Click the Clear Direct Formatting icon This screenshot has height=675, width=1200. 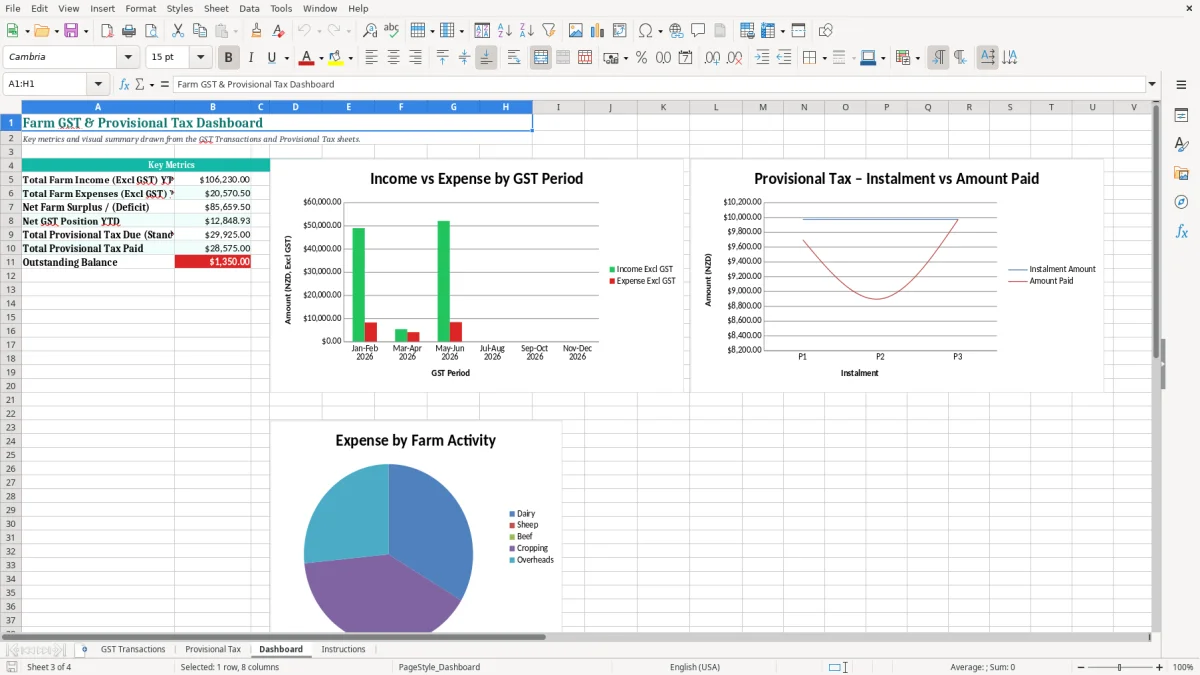pyautogui.click(x=279, y=31)
